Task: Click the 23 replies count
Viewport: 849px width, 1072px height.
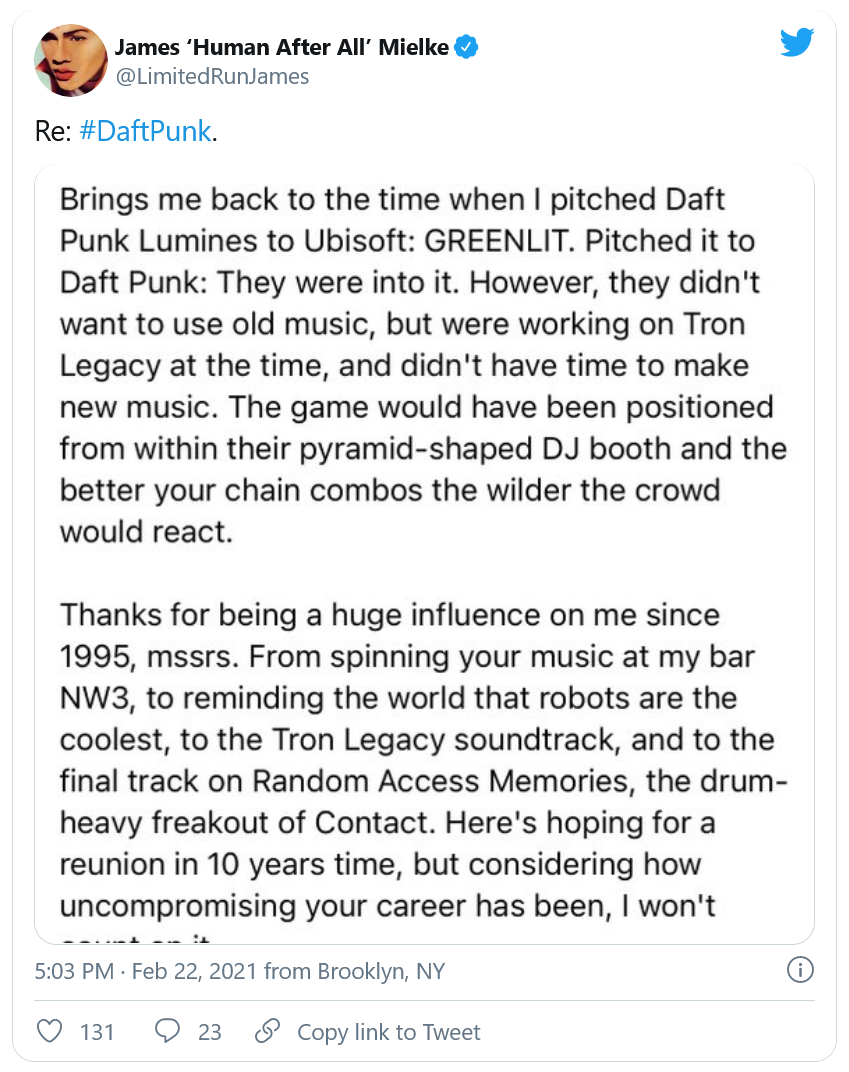Action: 209,1032
